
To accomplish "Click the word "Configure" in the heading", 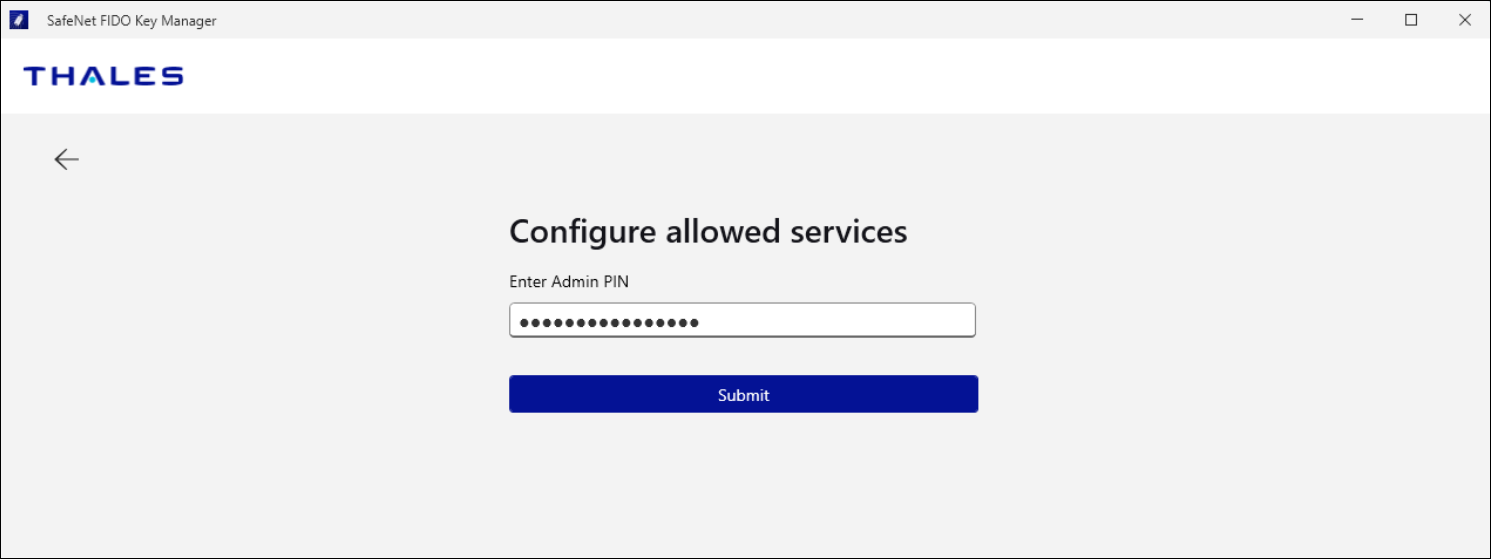I will (x=583, y=232).
